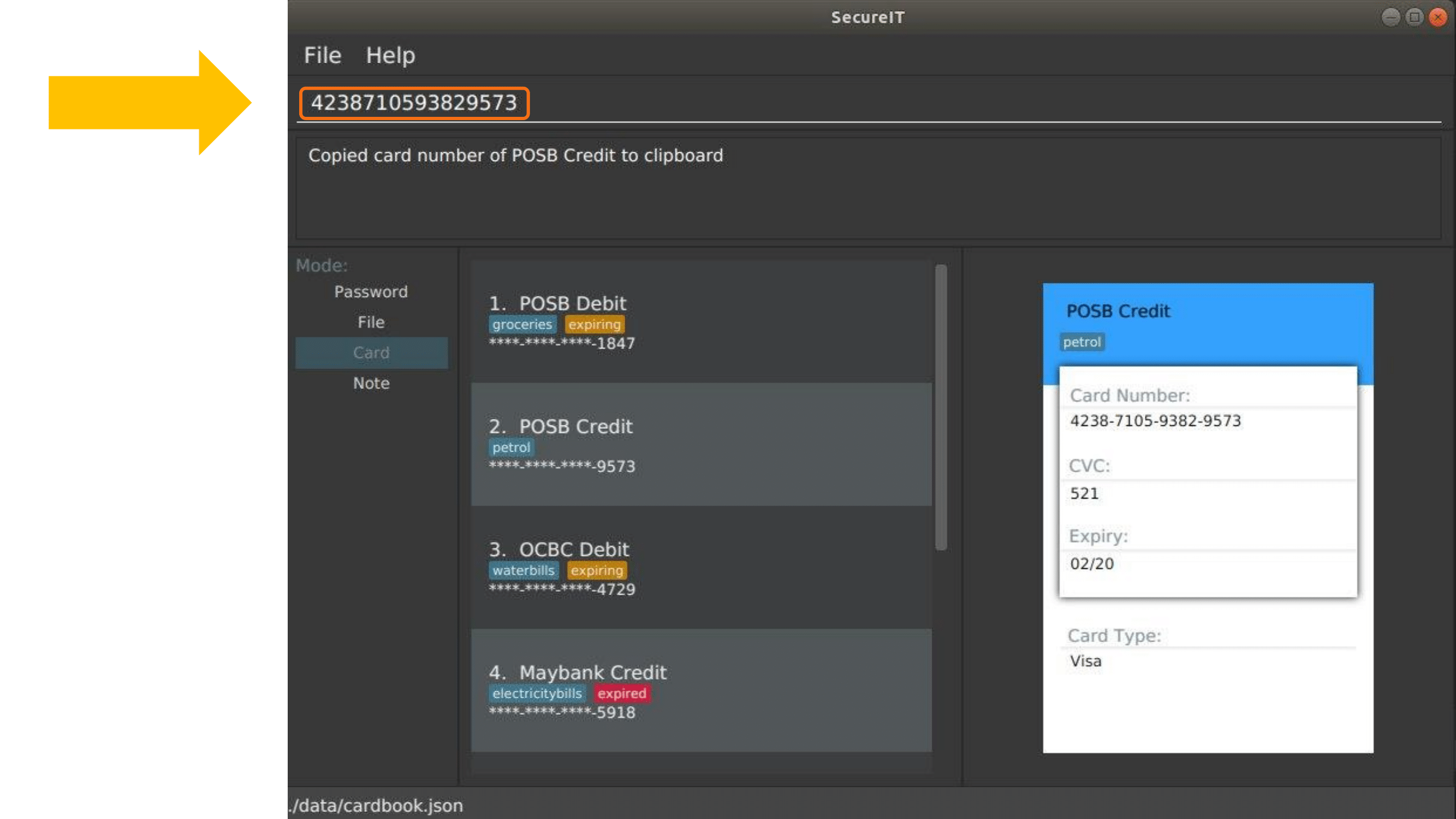1456x819 pixels.
Task: Click the electricitybills tag
Action: (537, 693)
